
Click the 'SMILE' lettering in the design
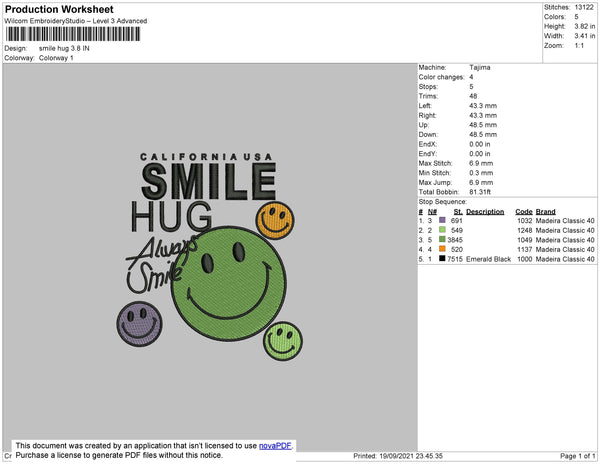point(209,181)
